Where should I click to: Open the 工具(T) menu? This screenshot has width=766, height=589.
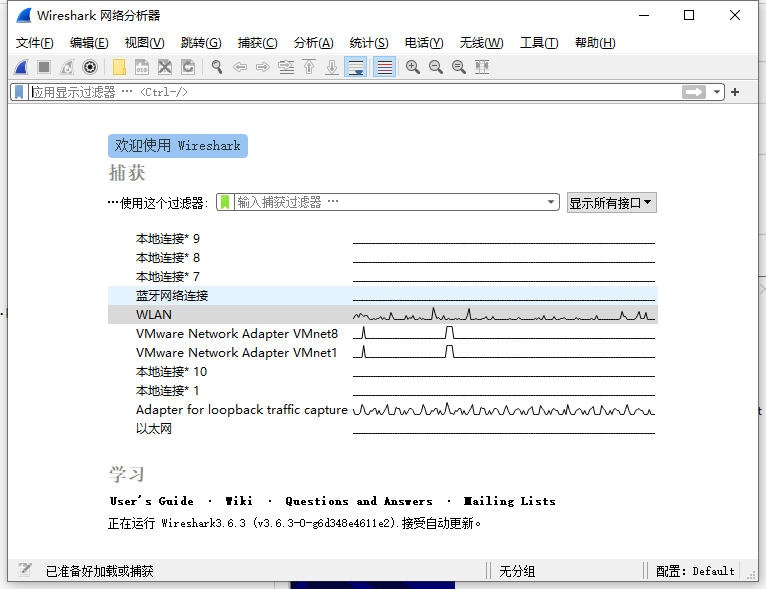coord(539,43)
